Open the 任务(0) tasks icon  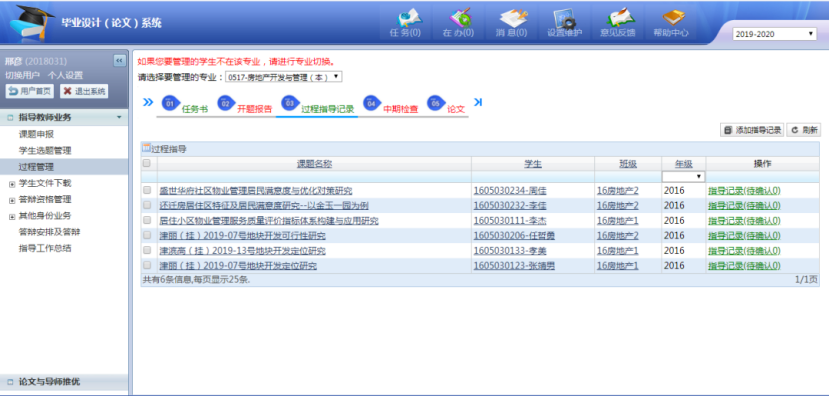pyautogui.click(x=405, y=18)
